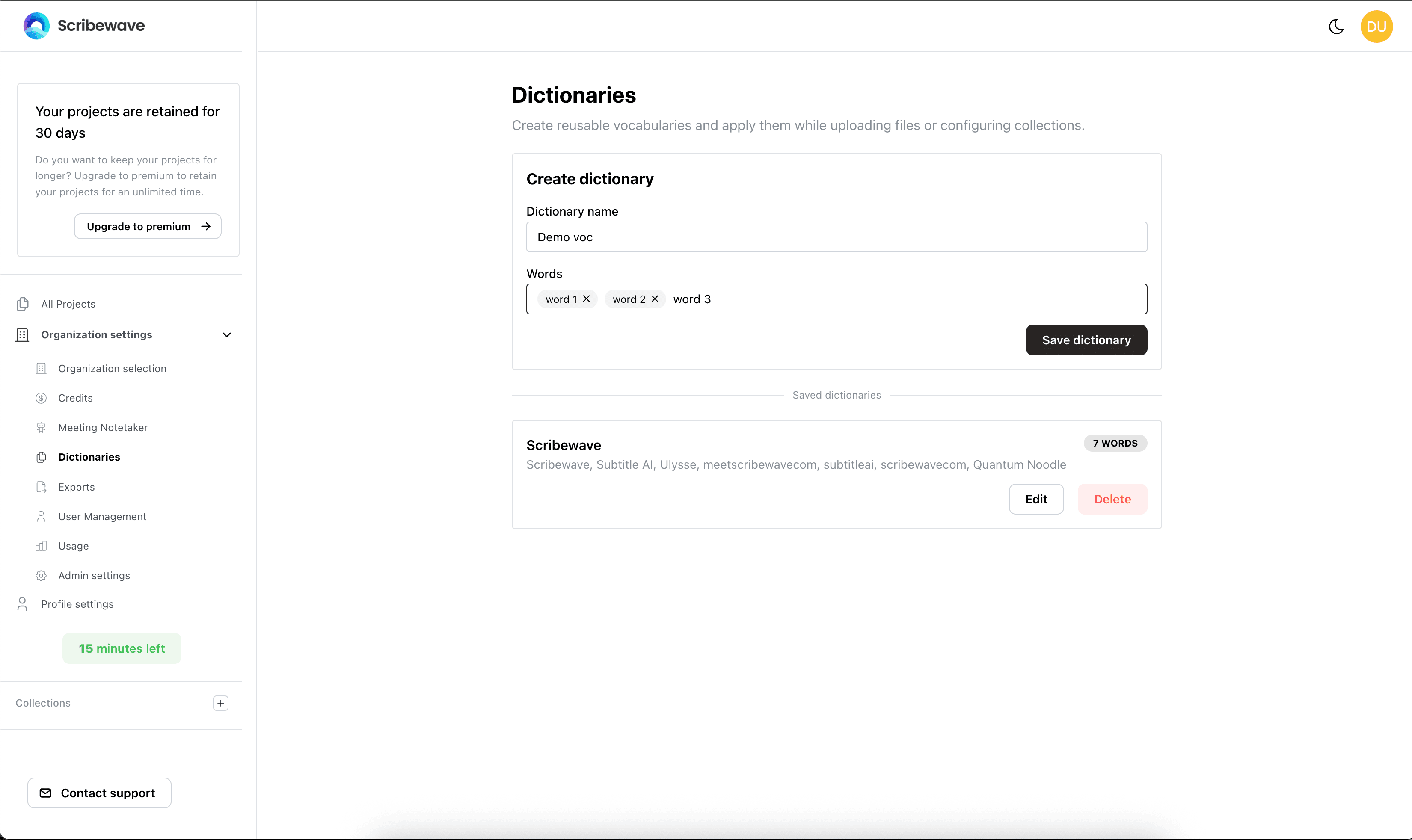Open the Meeting Notetaker page
The image size is (1412, 840).
[x=102, y=427]
